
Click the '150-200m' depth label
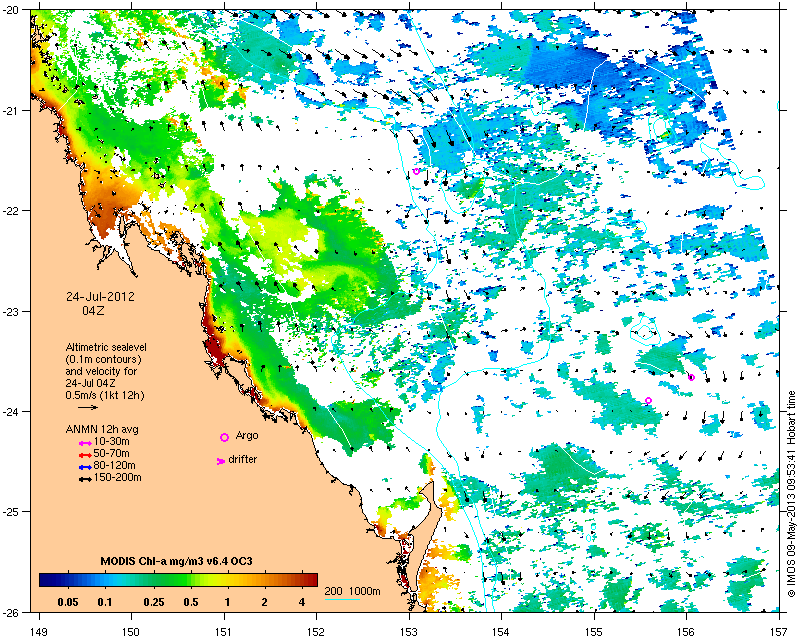tap(117, 478)
